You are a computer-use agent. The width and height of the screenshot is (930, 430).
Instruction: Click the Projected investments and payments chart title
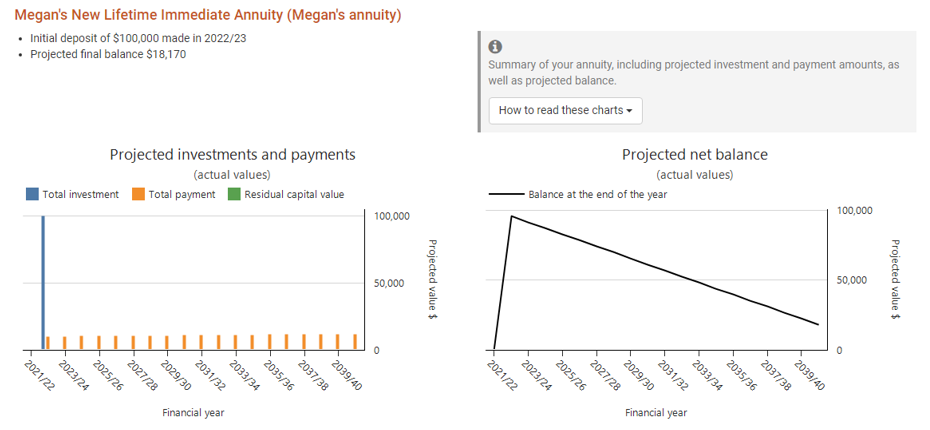pos(232,155)
